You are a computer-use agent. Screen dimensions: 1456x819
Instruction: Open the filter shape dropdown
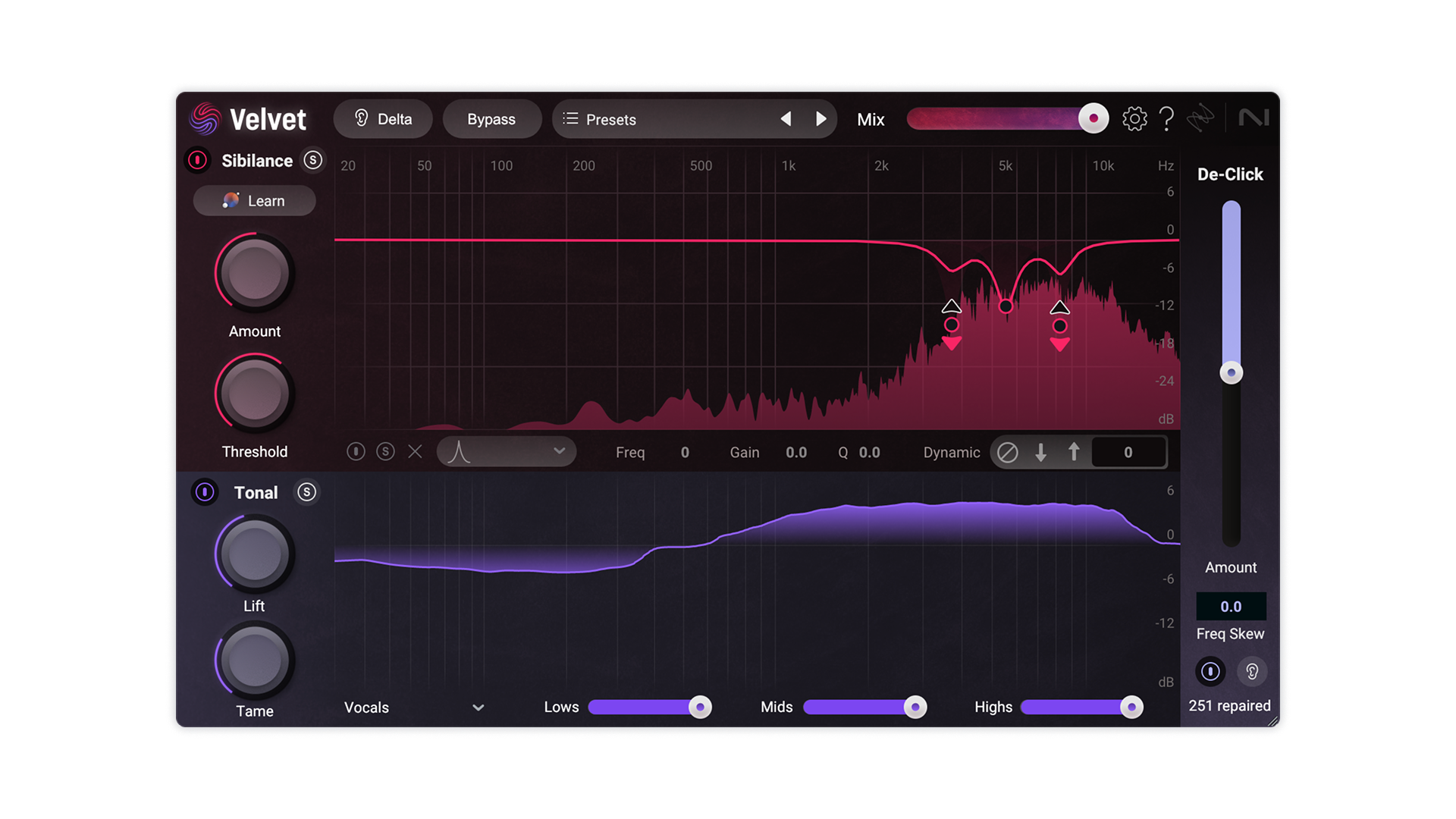(506, 452)
